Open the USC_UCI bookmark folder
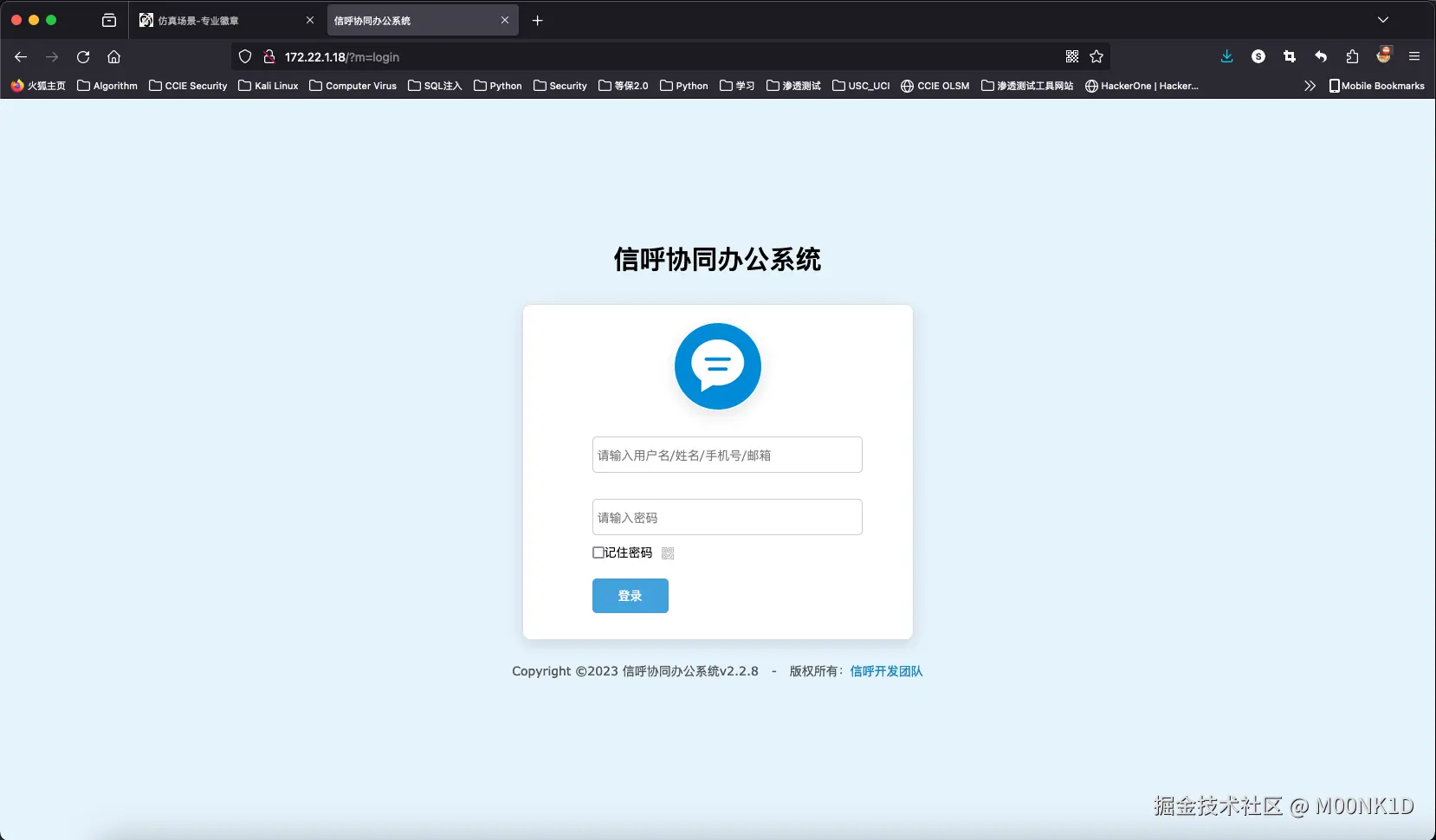 pos(861,86)
